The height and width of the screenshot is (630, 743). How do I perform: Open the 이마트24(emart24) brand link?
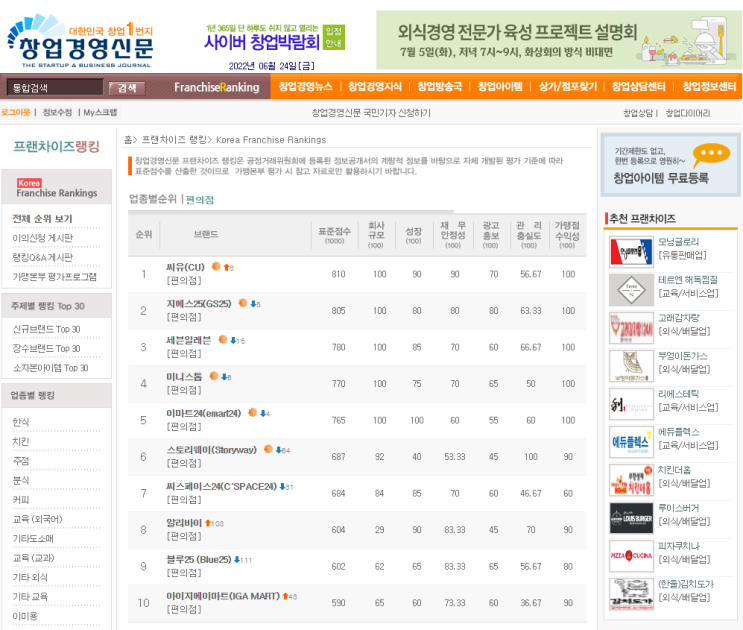[x=204, y=413]
